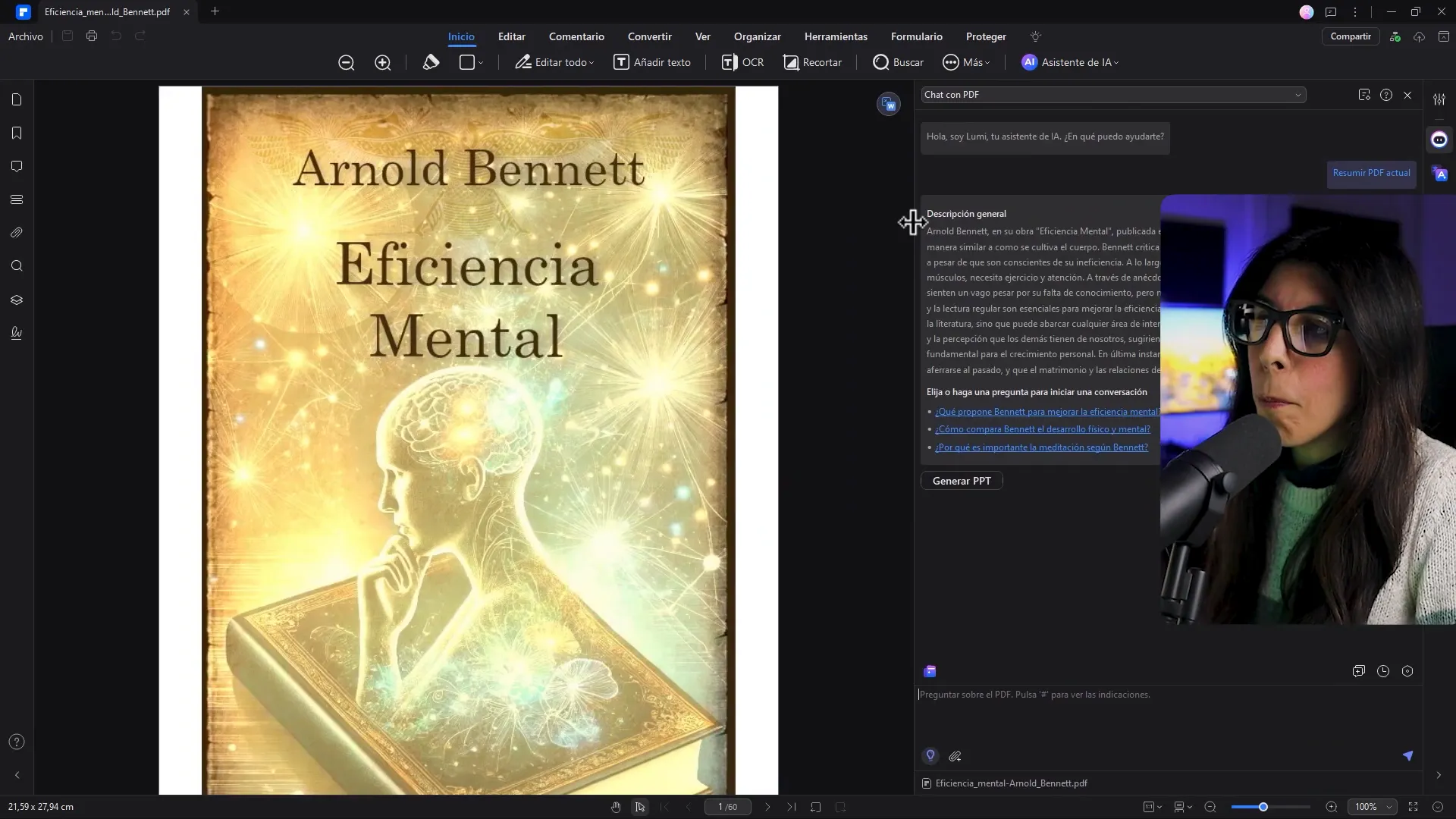
Task: Click the zoom out magnifier in toolbar
Action: click(x=346, y=63)
